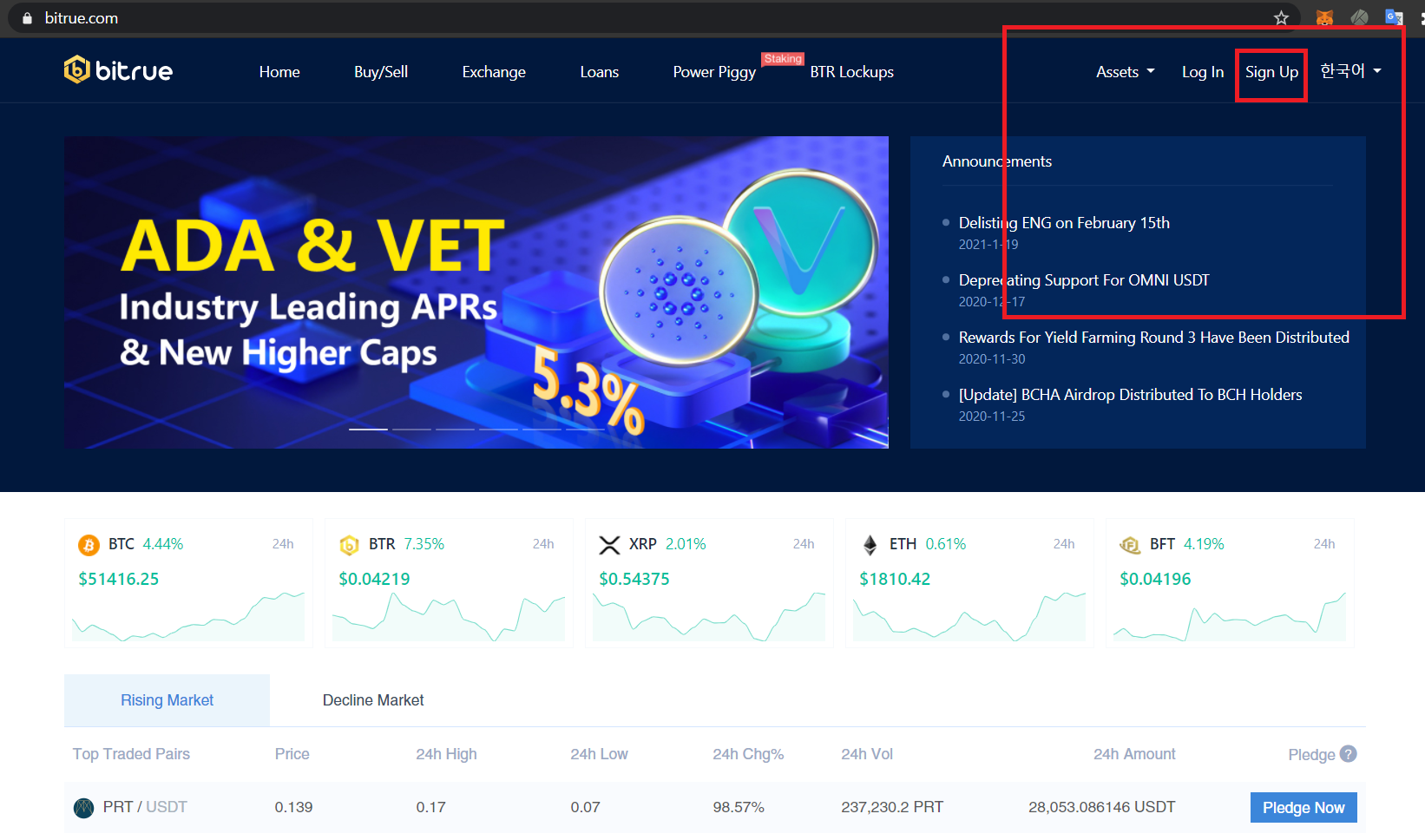Open BTR Lockups menu item
The image size is (1425, 840).
point(852,72)
